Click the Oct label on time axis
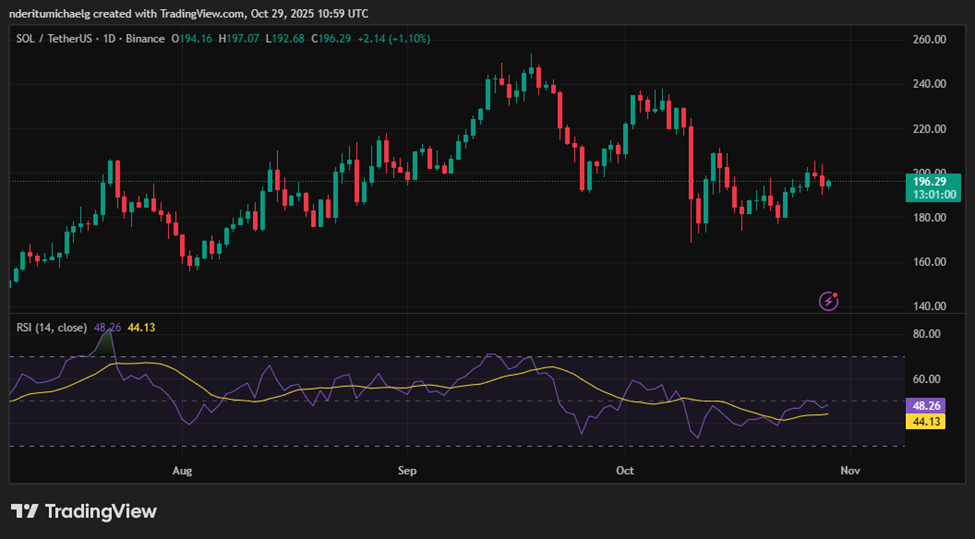Image resolution: width=975 pixels, height=539 pixels. (625, 469)
